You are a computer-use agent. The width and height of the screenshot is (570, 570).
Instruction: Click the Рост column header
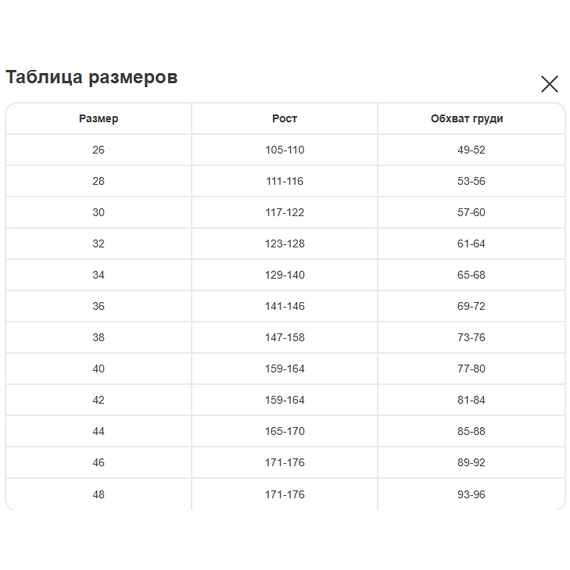[285, 119]
